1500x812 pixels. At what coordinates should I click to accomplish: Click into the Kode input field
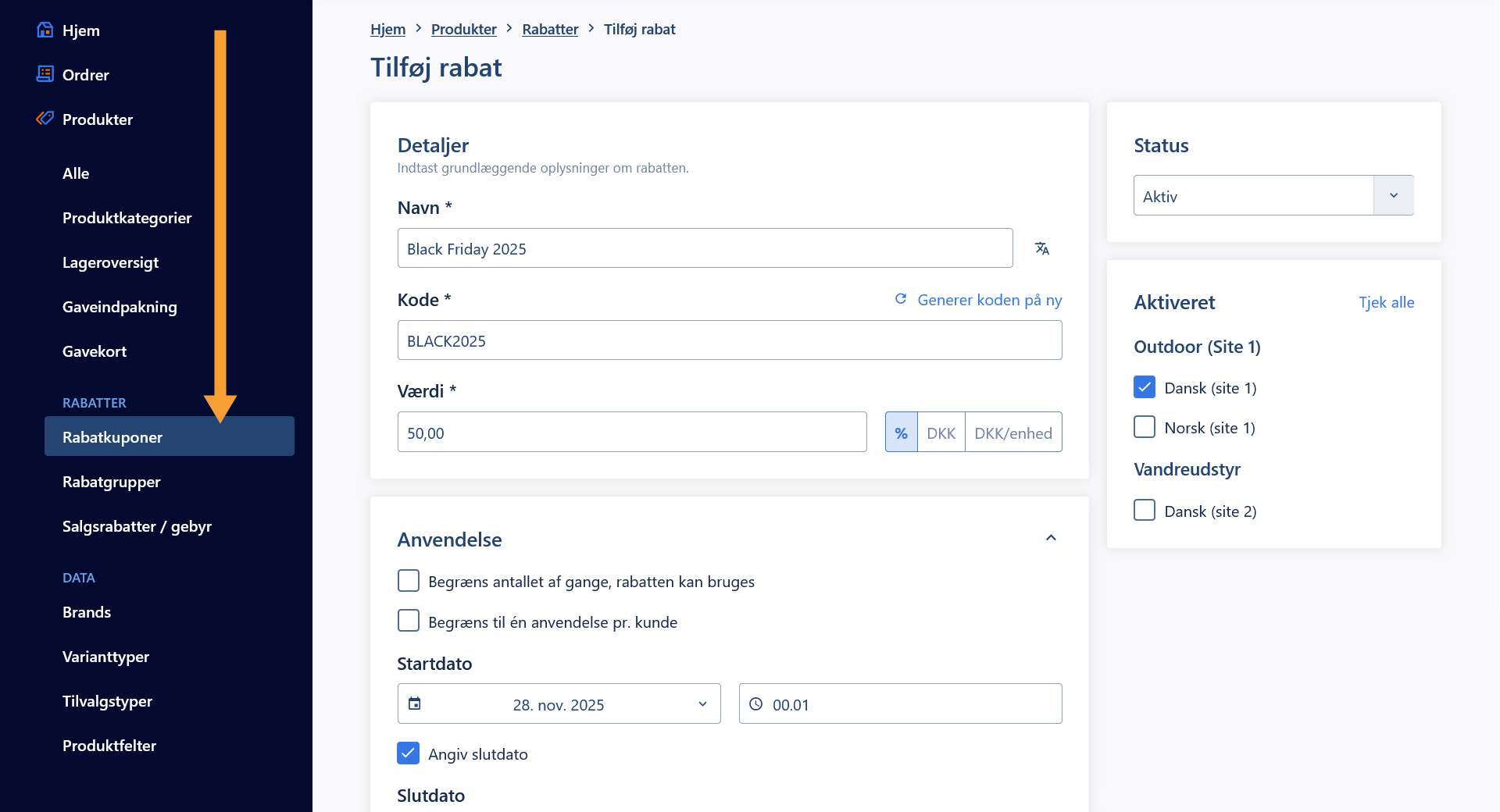coord(729,340)
